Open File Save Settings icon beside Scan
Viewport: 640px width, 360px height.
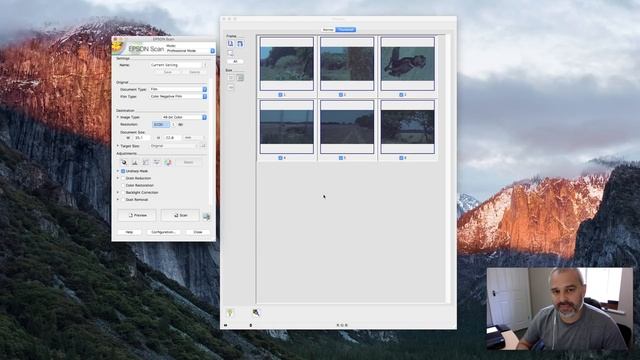point(207,216)
